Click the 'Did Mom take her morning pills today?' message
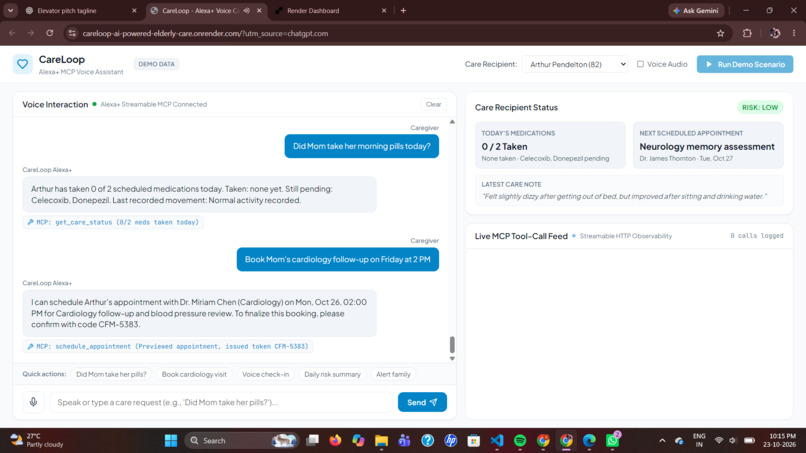 [361, 146]
